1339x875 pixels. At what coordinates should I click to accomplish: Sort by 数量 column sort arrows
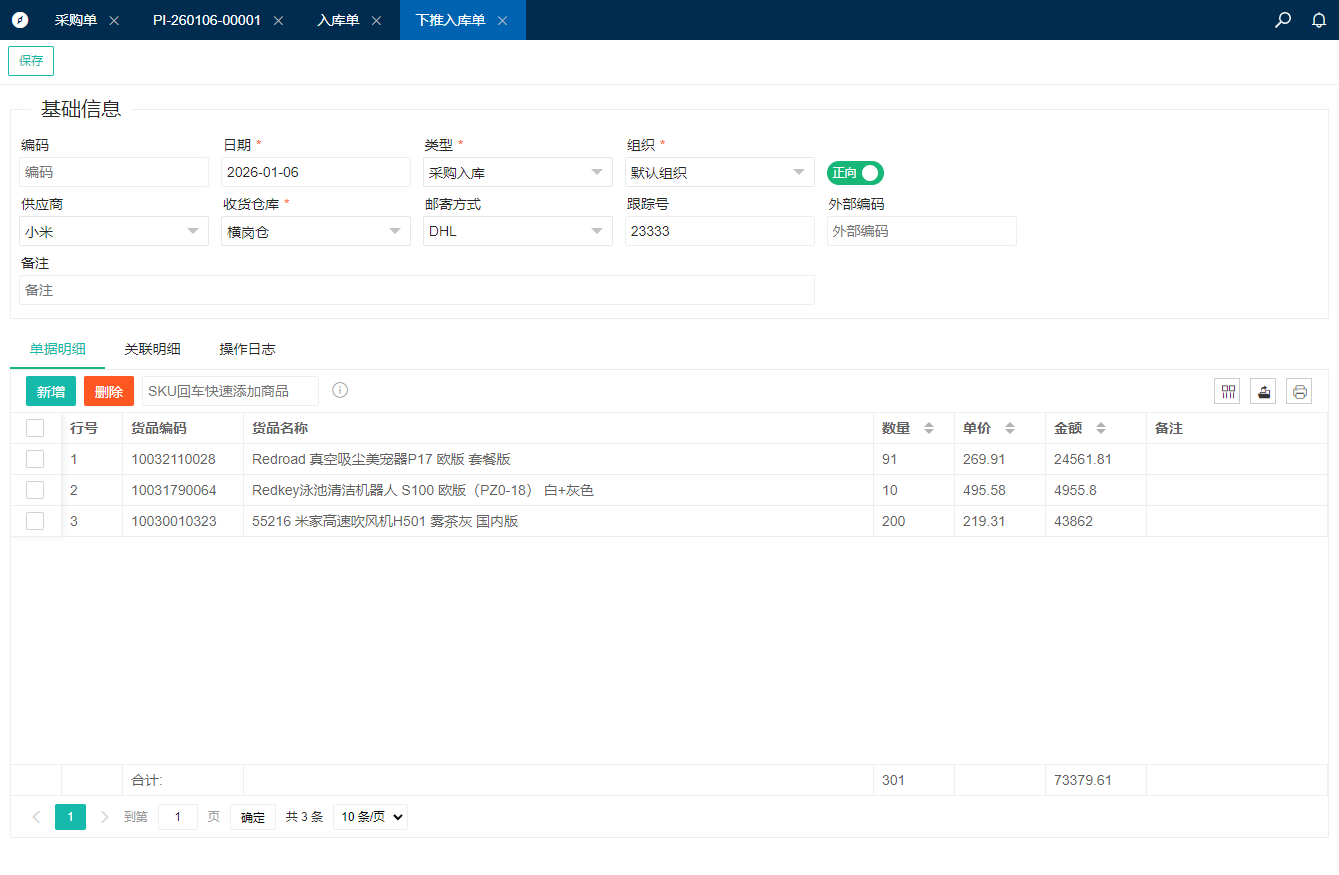[x=928, y=428]
